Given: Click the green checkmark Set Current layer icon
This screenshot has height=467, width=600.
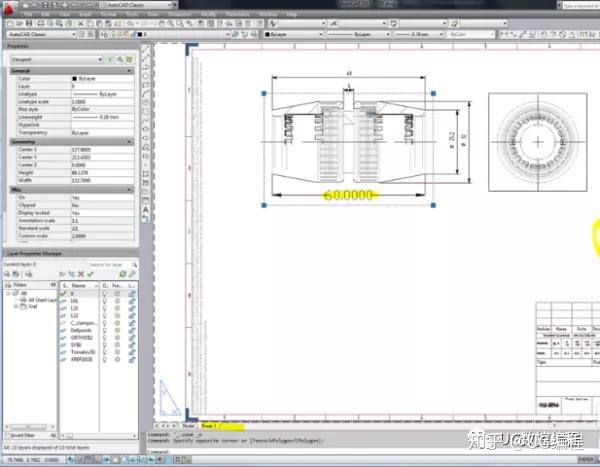Looking at the screenshot, I should (x=90, y=274).
